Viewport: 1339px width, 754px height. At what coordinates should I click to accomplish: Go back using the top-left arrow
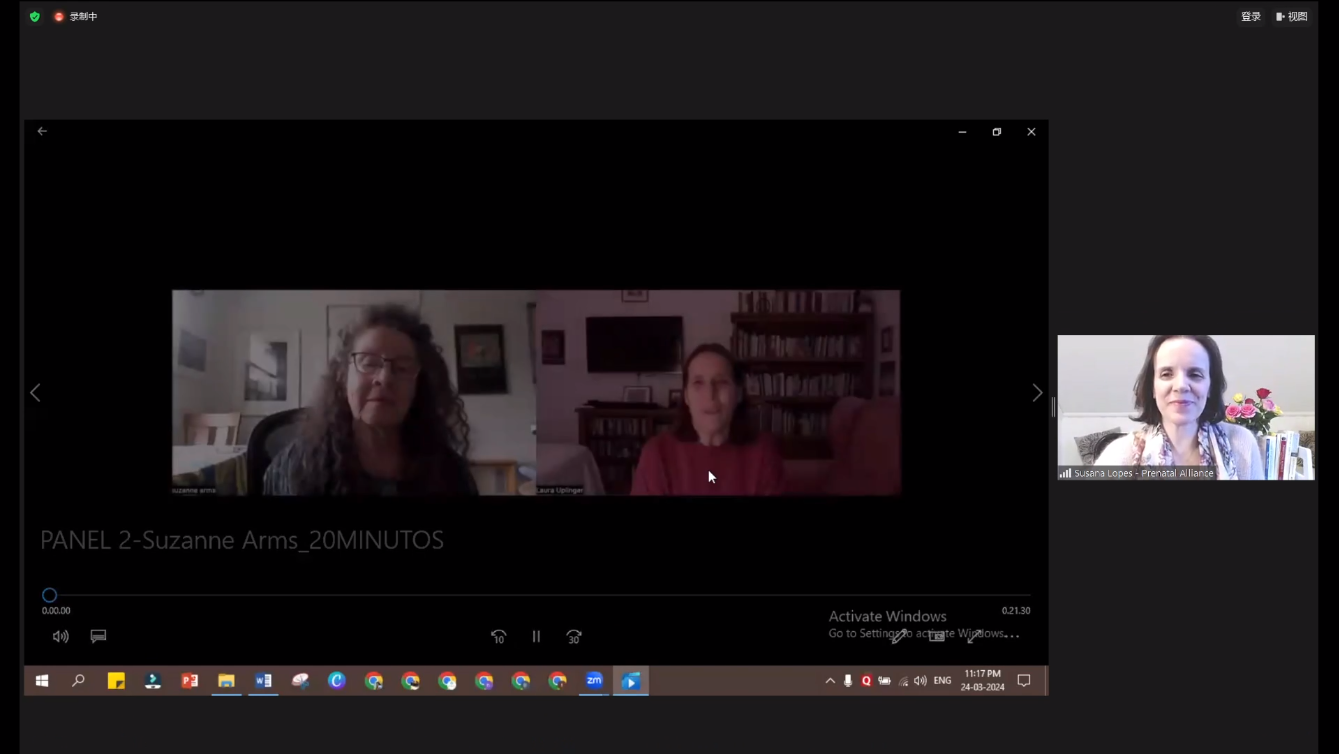point(42,131)
